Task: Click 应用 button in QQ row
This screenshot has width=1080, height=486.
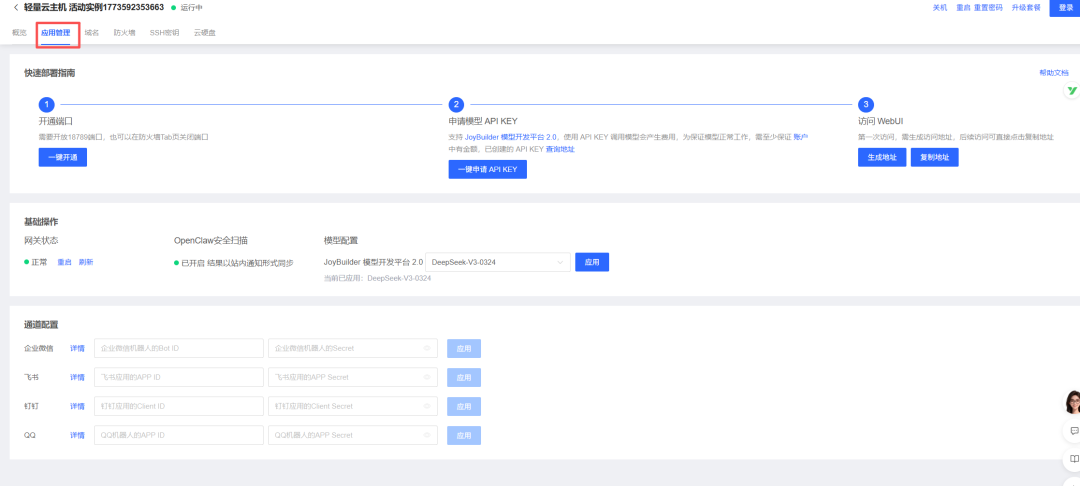Action: [x=464, y=435]
